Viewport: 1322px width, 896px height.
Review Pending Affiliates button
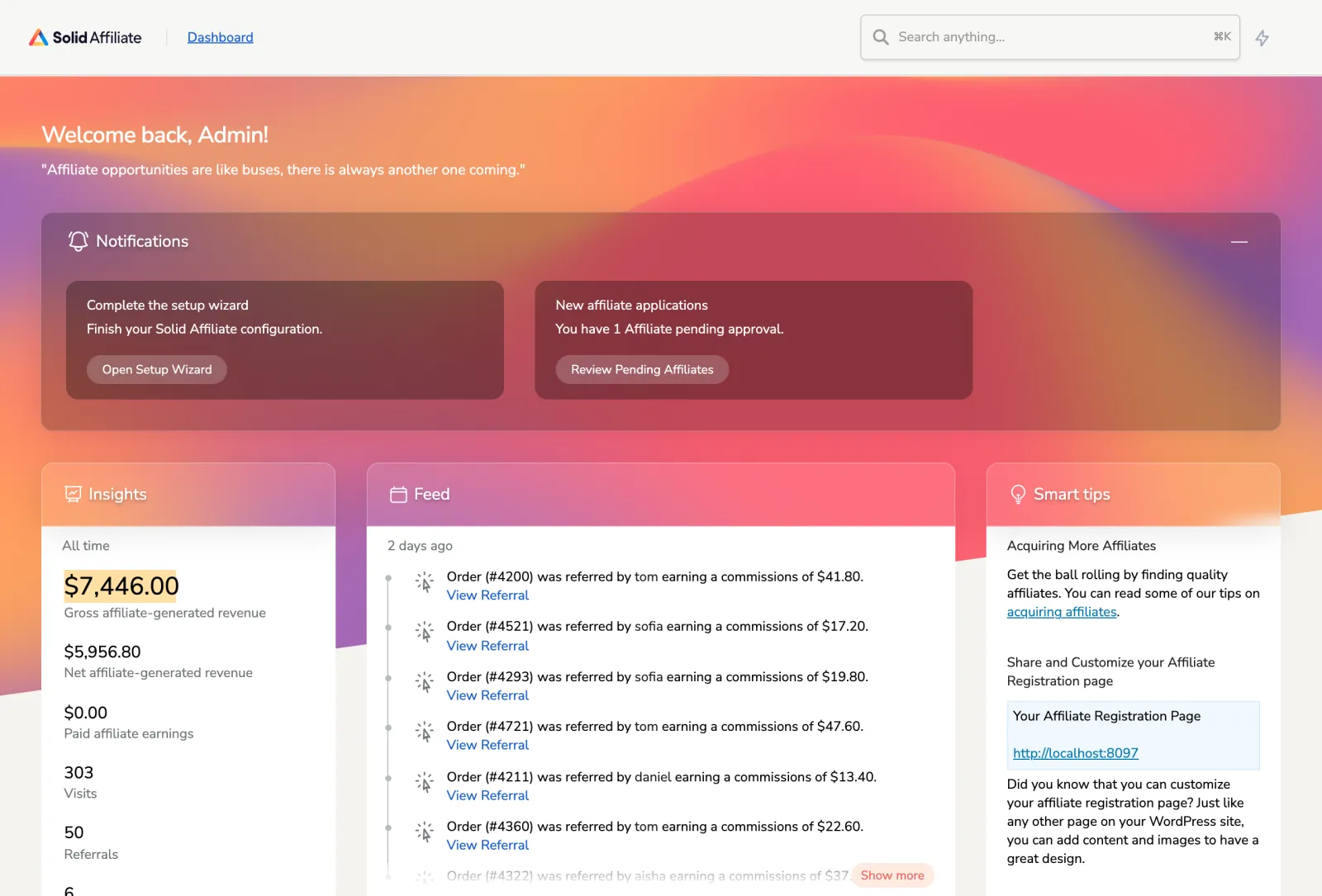[x=642, y=369]
